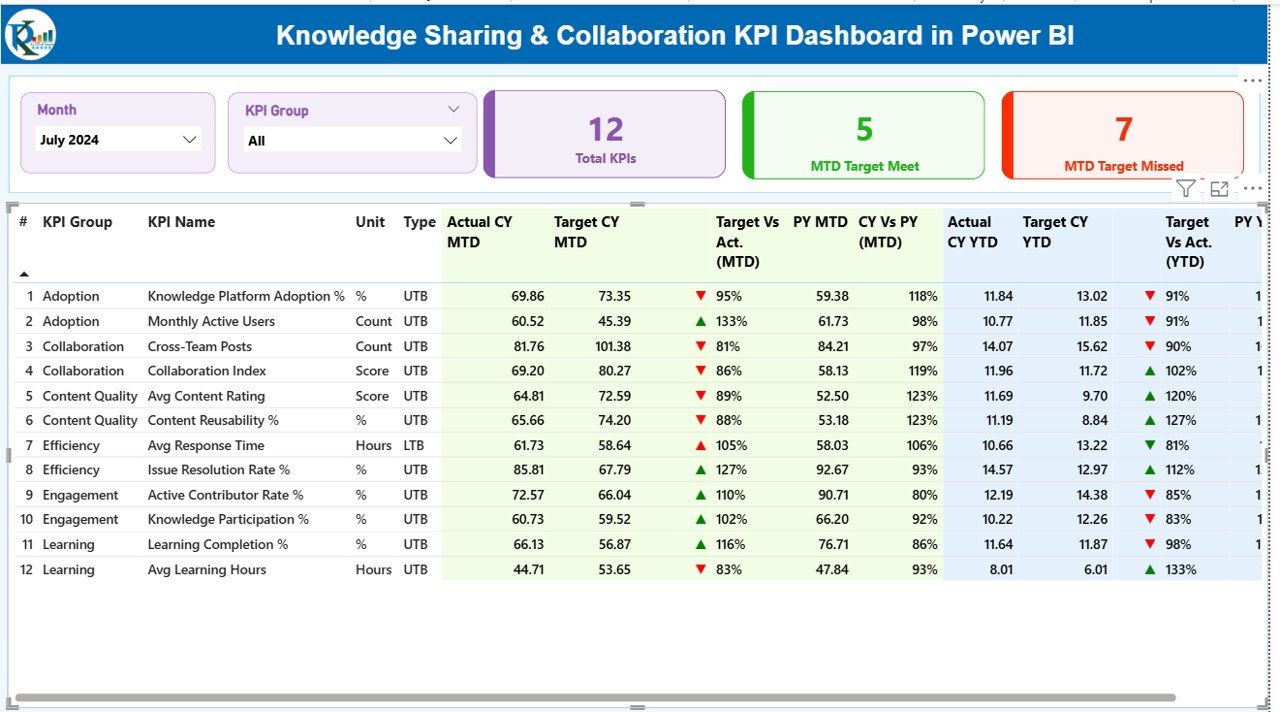Open the table's more options ellipsis menu

pos(1252,188)
